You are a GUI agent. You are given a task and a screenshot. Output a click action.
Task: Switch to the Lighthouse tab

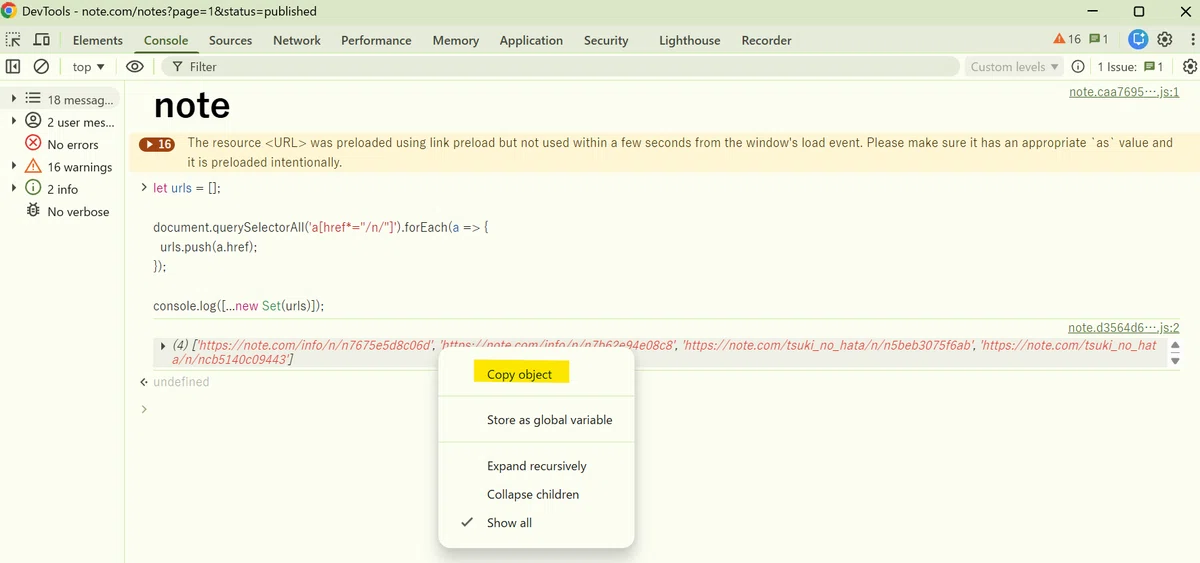click(x=690, y=40)
